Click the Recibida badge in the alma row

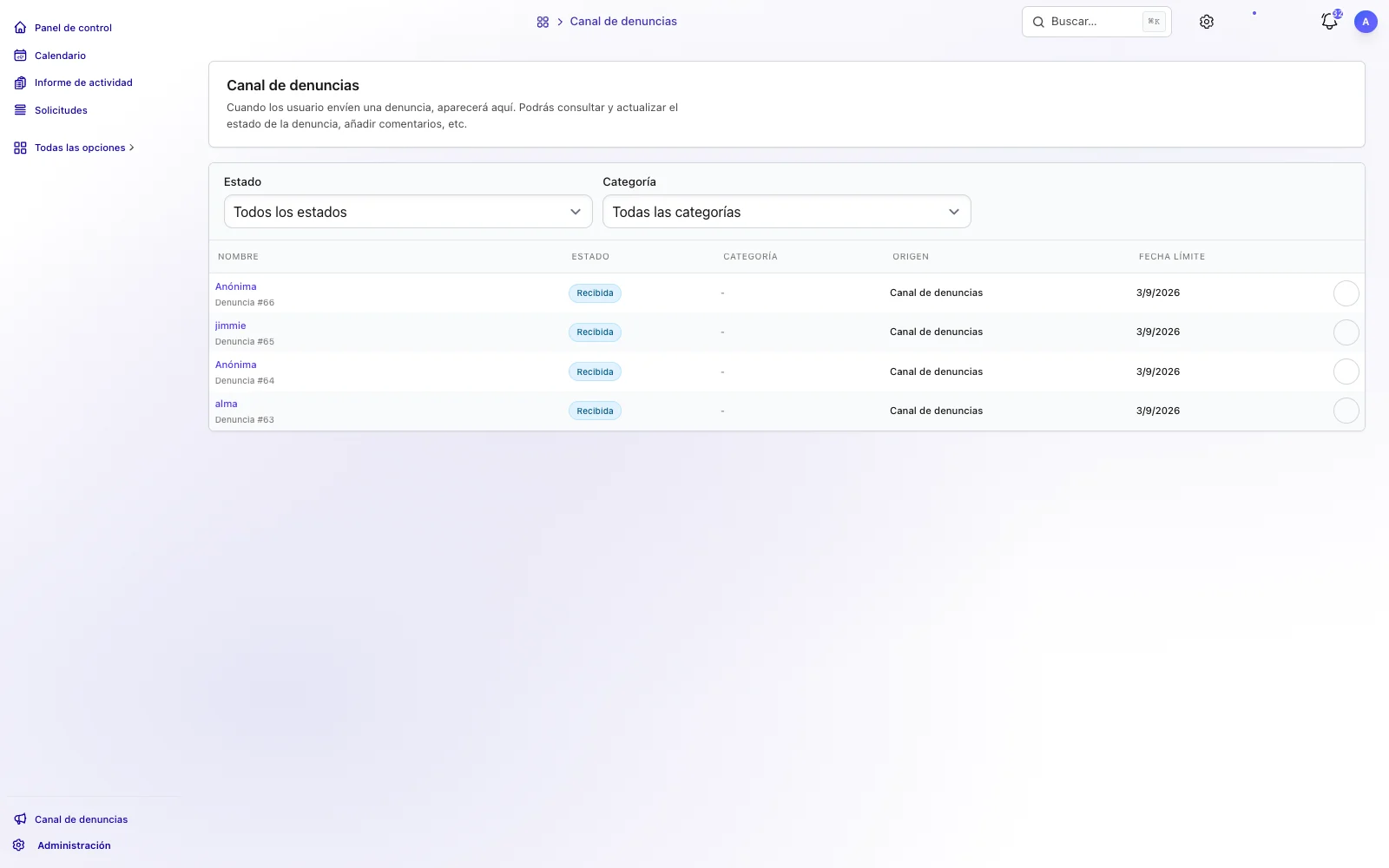coord(595,411)
